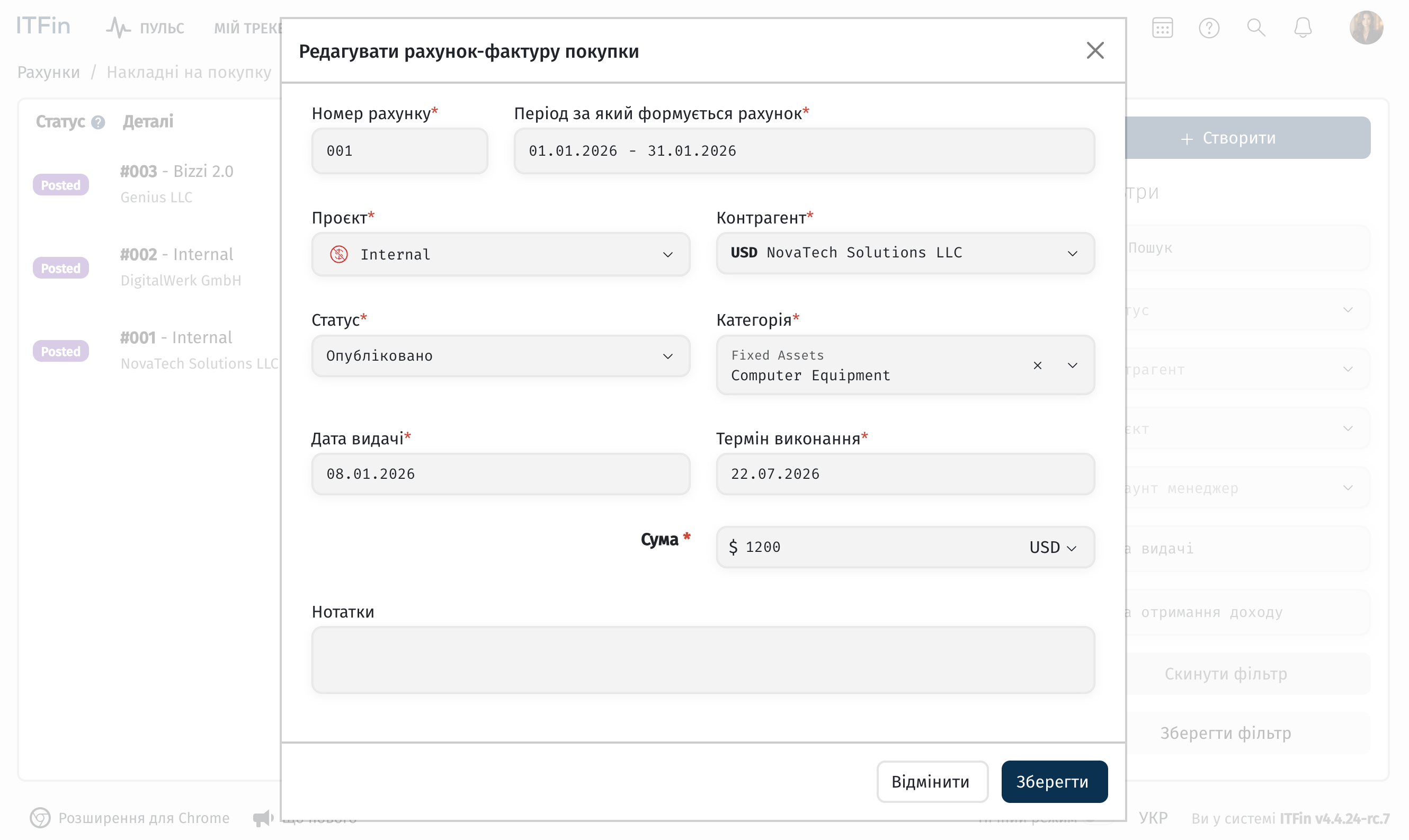Go to Рахунки breadcrumb
This screenshot has height=840, width=1409.
49,73
